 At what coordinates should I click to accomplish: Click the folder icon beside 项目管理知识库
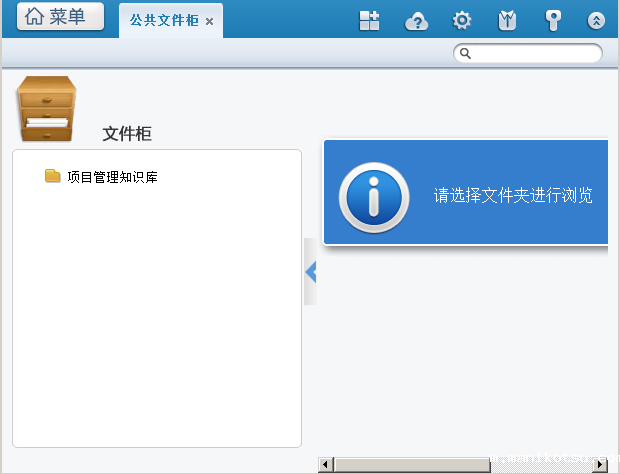point(53,177)
